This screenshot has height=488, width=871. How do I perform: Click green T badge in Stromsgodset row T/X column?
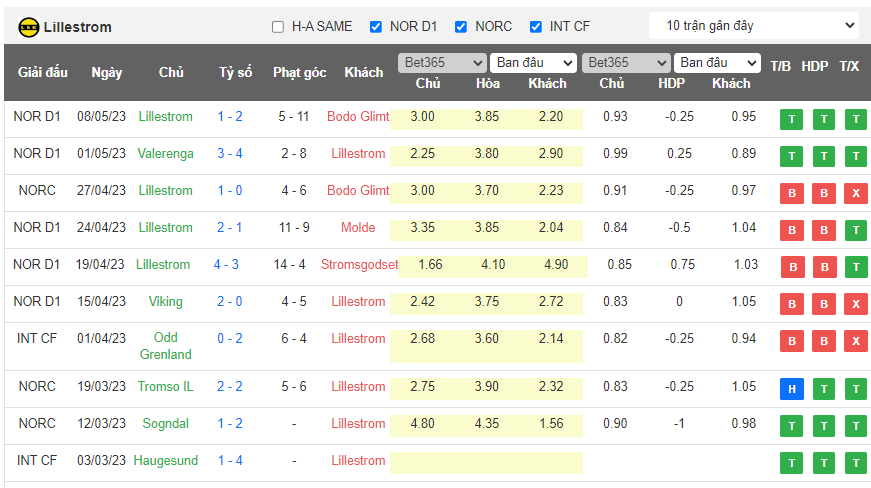pos(855,268)
